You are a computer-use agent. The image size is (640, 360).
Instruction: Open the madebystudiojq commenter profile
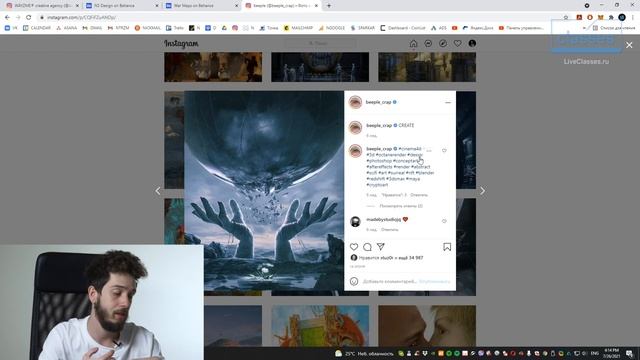tap(384, 220)
